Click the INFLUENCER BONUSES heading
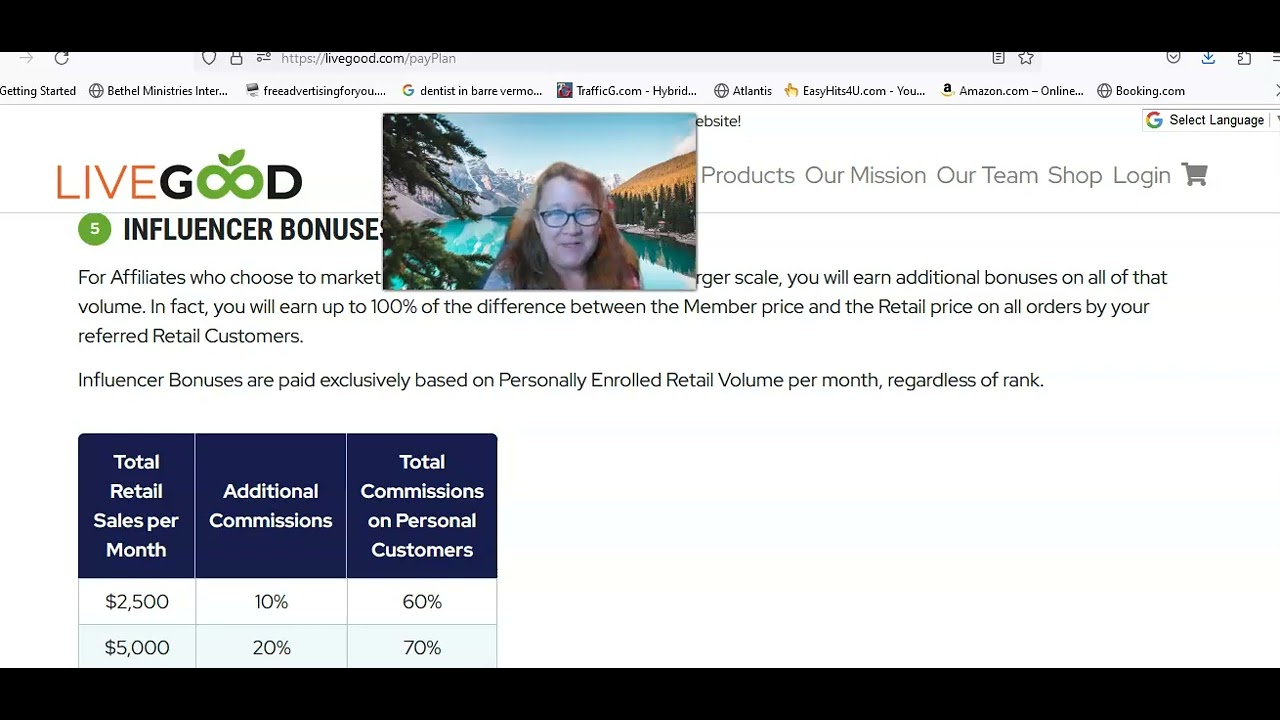Image resolution: width=1280 pixels, height=720 pixels. pos(252,229)
